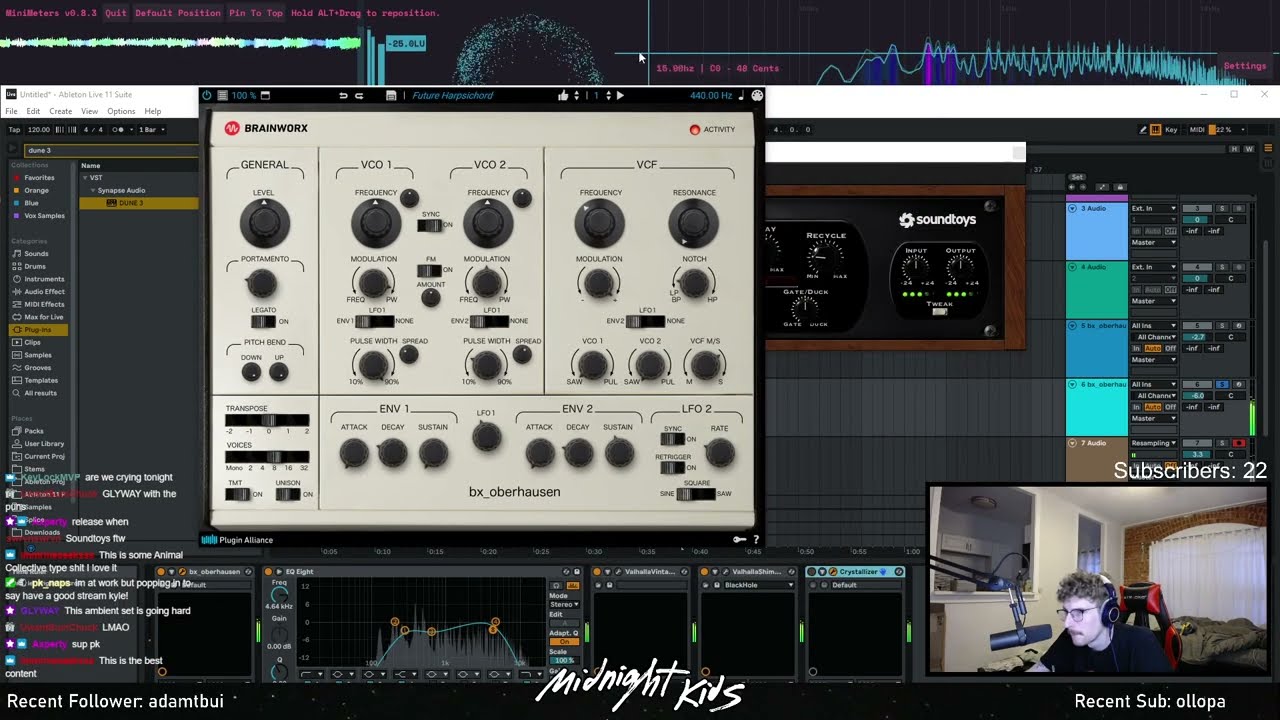Open the File menu

(11, 111)
